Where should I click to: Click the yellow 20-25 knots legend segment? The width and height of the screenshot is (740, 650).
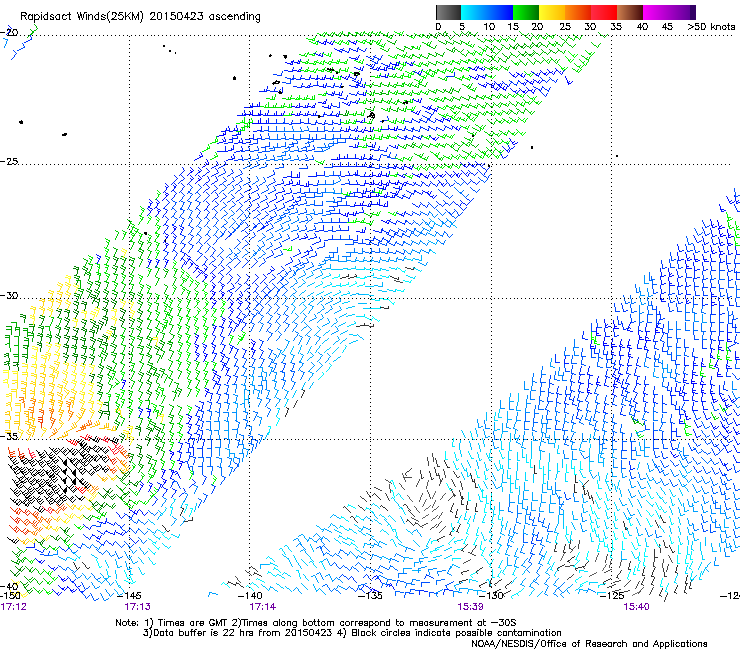552,12
